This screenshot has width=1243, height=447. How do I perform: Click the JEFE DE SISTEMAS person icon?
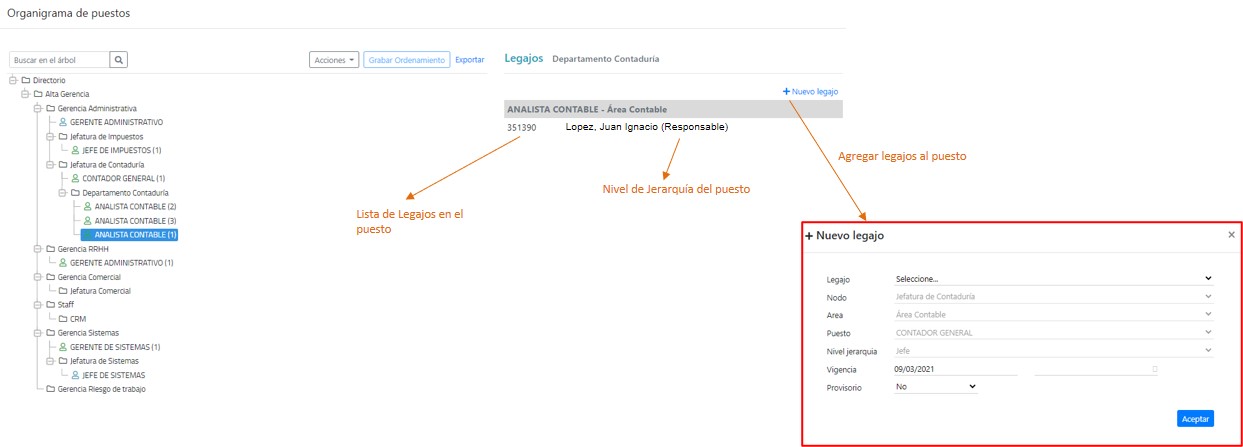[x=75, y=375]
